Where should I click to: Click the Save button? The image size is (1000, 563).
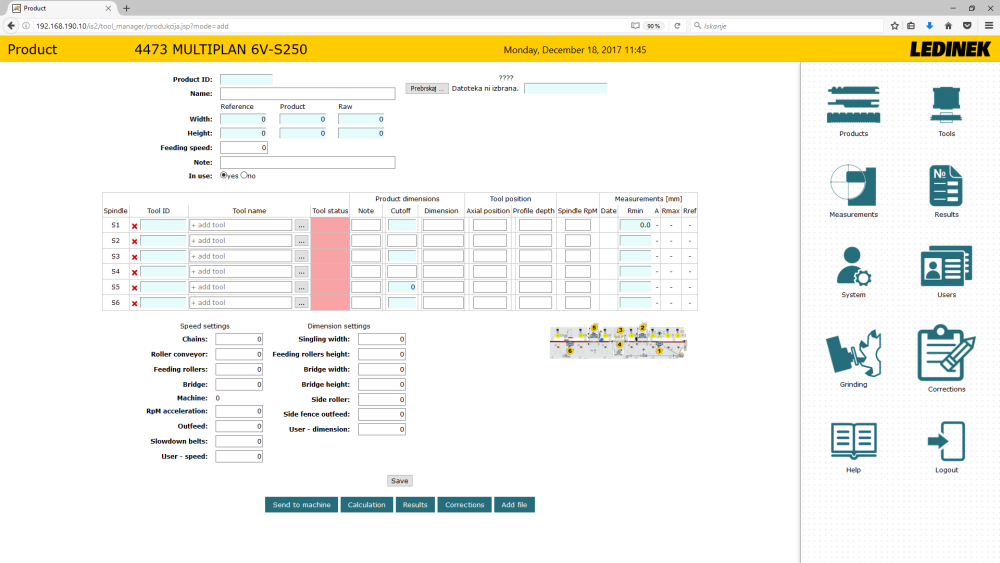(400, 481)
